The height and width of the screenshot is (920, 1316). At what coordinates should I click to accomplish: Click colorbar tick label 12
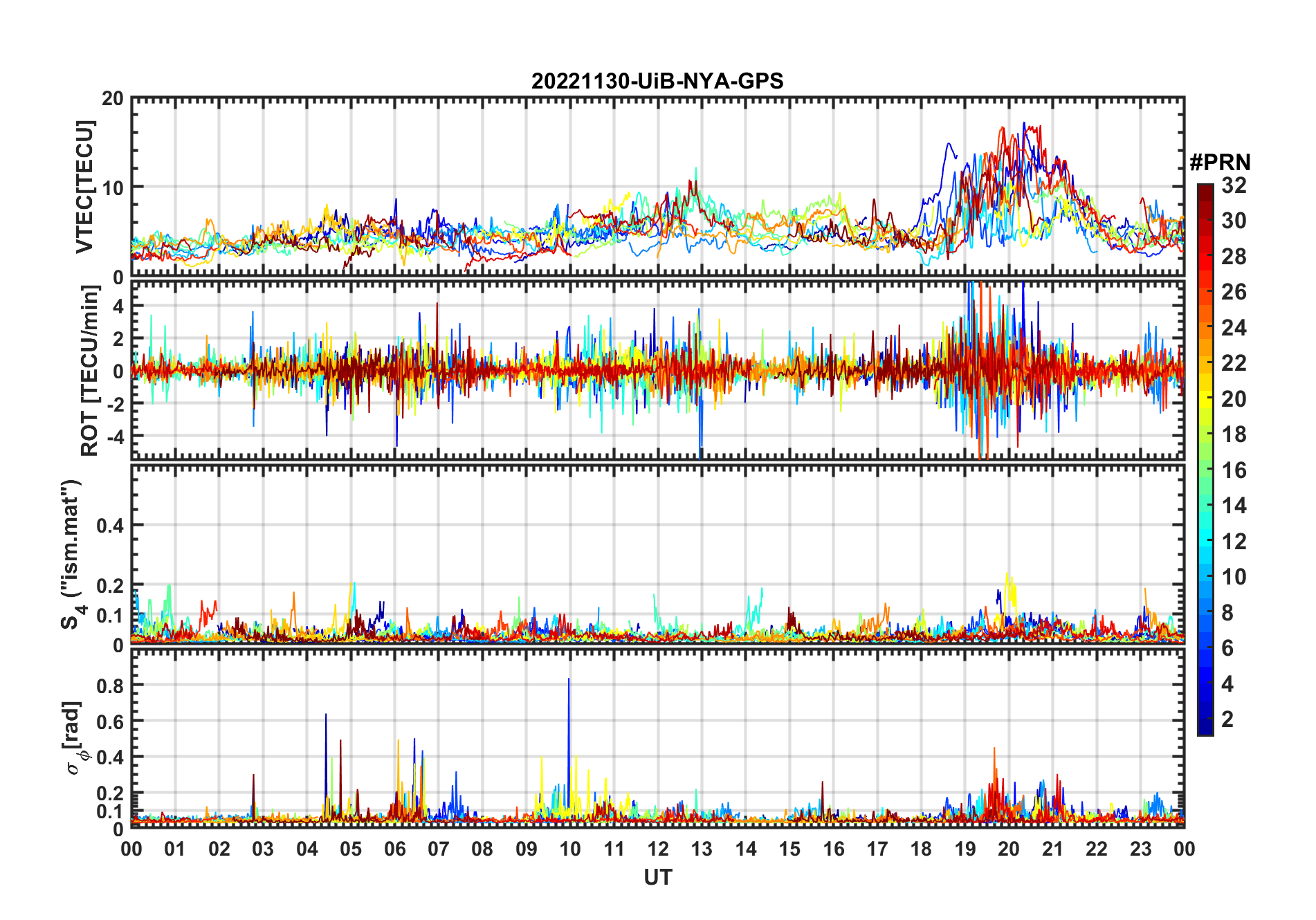tap(1234, 541)
